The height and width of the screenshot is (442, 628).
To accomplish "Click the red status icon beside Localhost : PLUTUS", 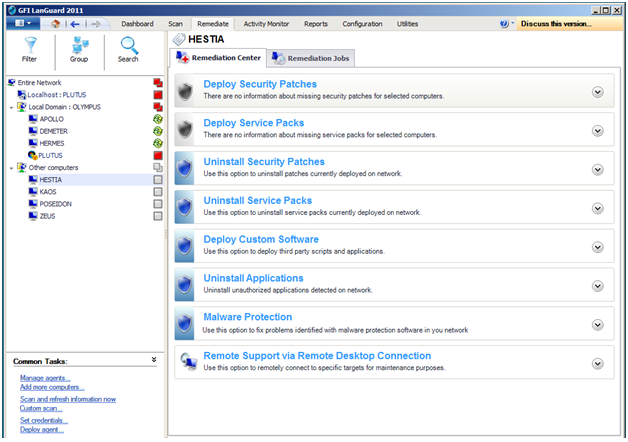I will [158, 95].
